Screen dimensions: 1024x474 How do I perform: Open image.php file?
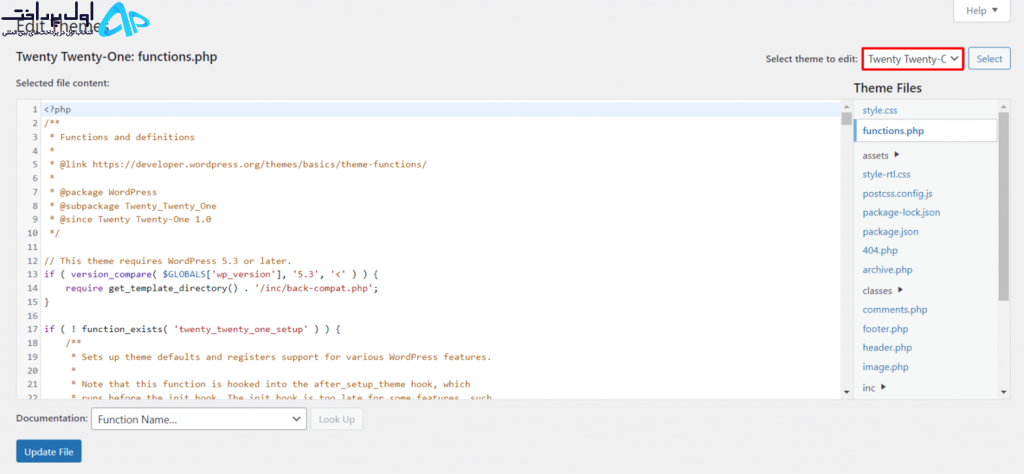tap(885, 367)
